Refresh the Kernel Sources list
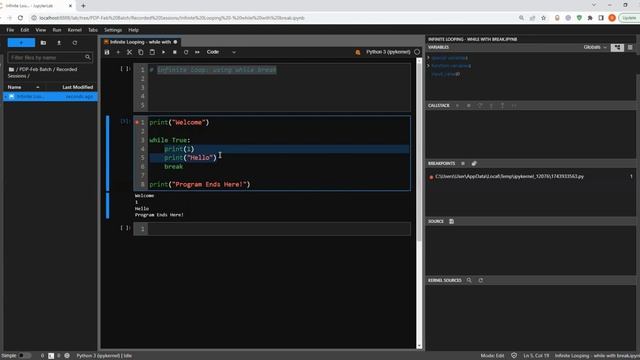 point(481,280)
